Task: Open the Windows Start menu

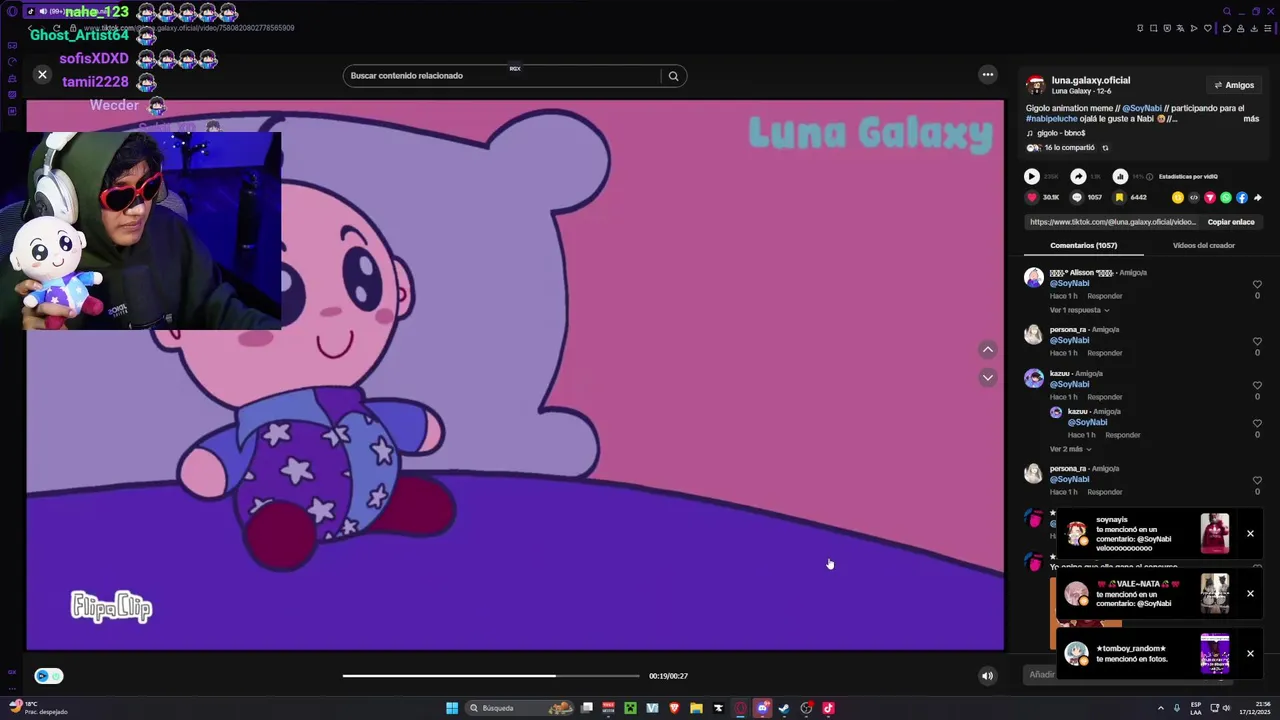Action: 452,708
